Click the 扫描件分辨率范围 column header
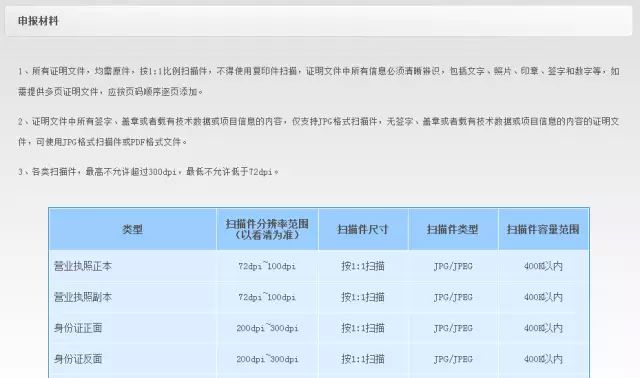The height and width of the screenshot is (378, 640). click(x=267, y=229)
